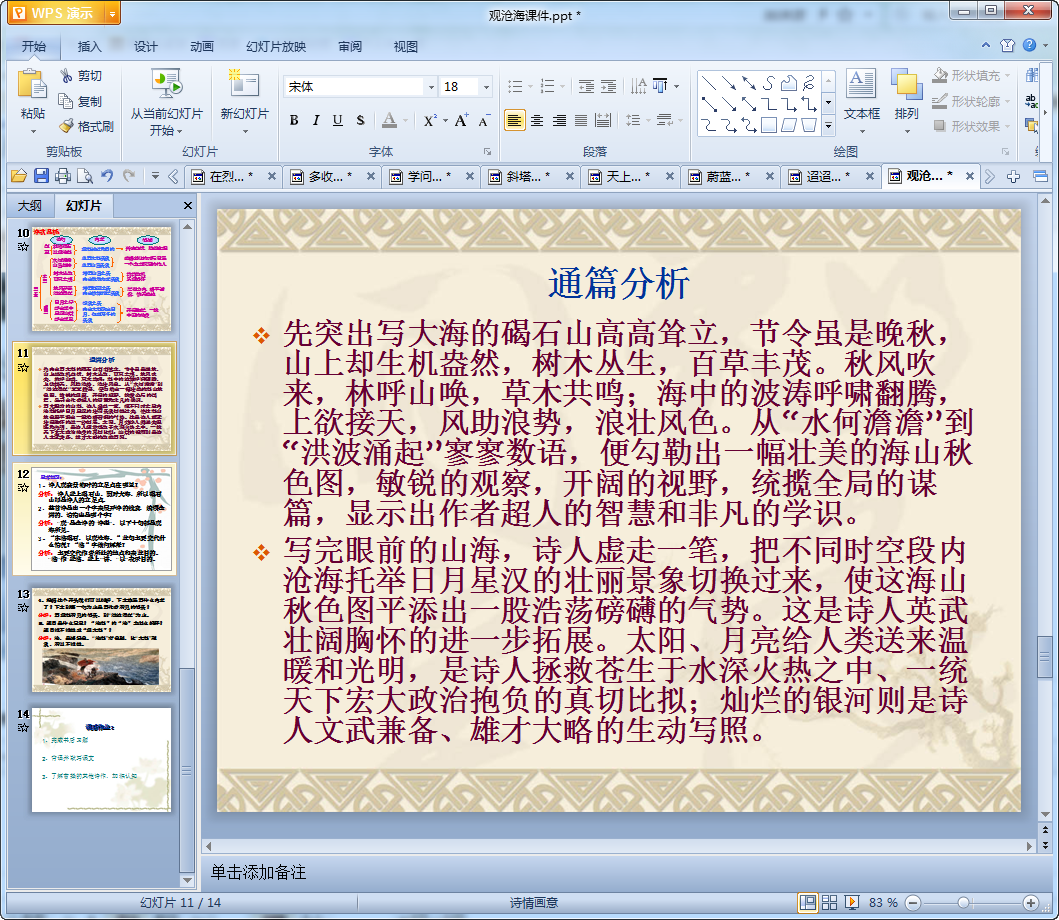
Task: Open the font name dropdown (宋体)
Action: (431, 86)
